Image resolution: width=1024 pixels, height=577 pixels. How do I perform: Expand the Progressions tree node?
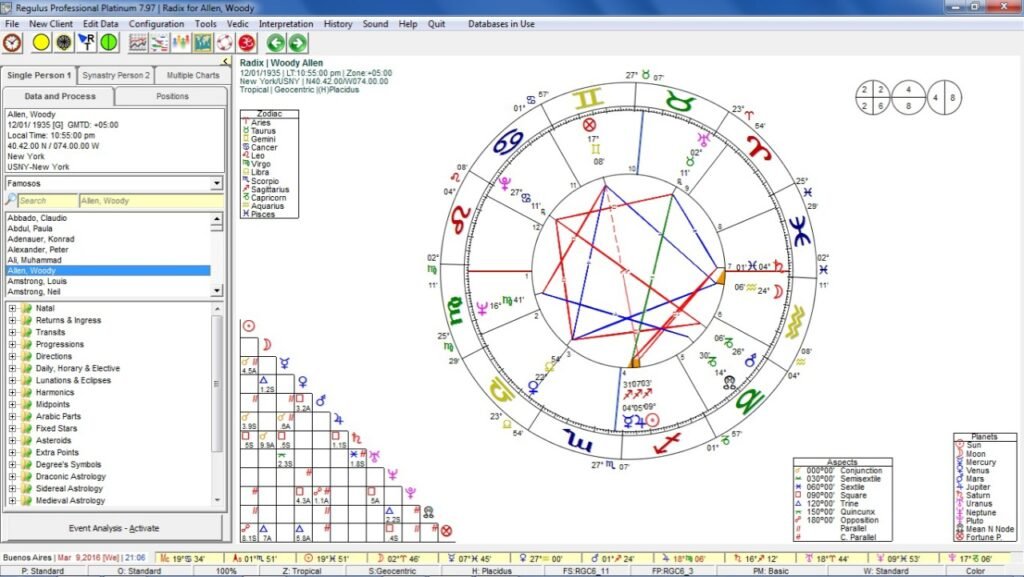tap(12, 344)
